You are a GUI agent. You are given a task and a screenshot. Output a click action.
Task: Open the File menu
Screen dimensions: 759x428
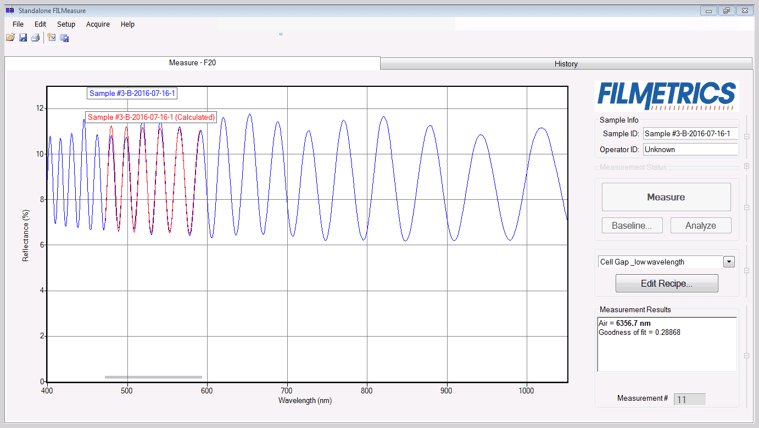pos(18,24)
